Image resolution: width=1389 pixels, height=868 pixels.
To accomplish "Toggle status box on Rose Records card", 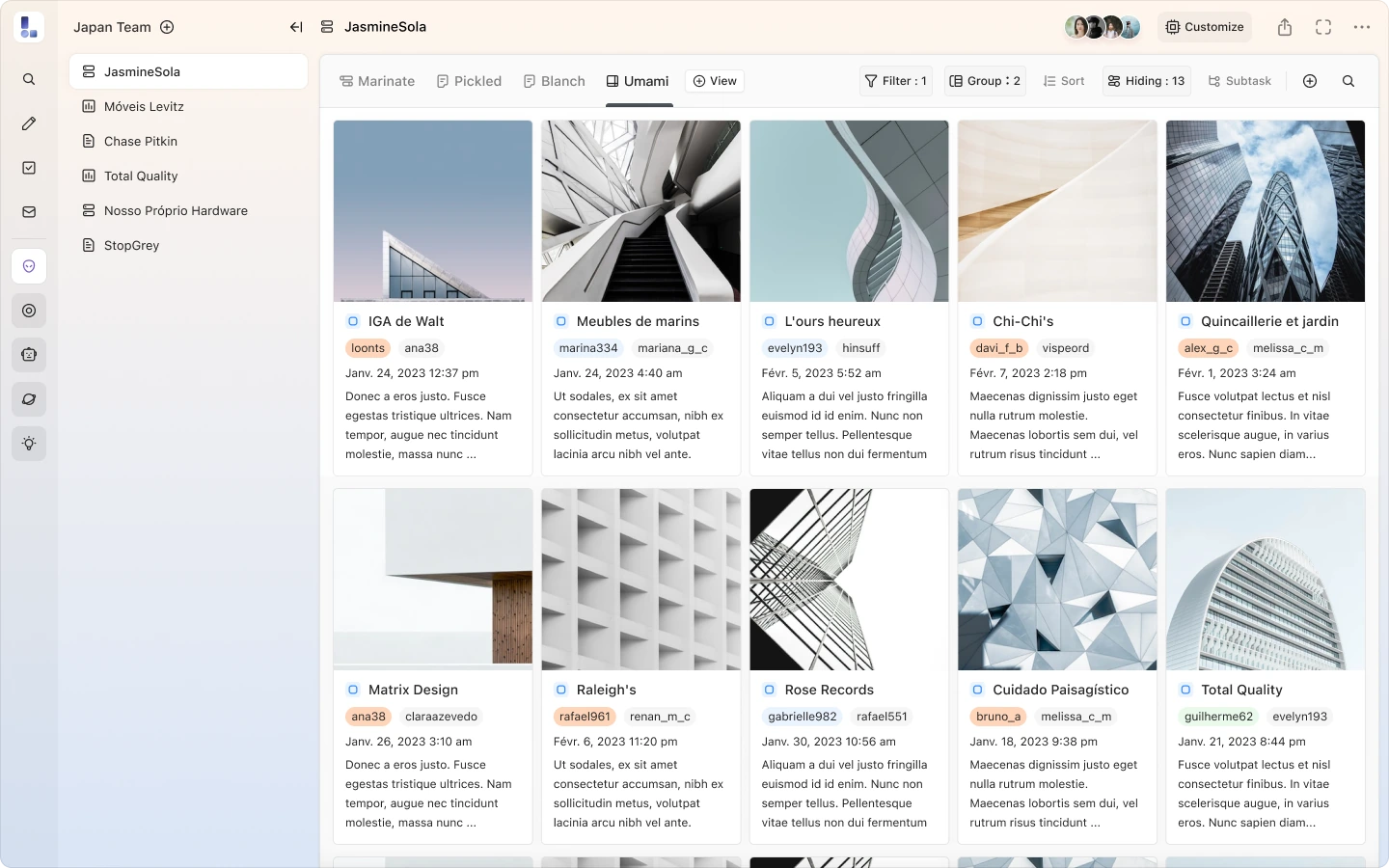I will tap(770, 690).
